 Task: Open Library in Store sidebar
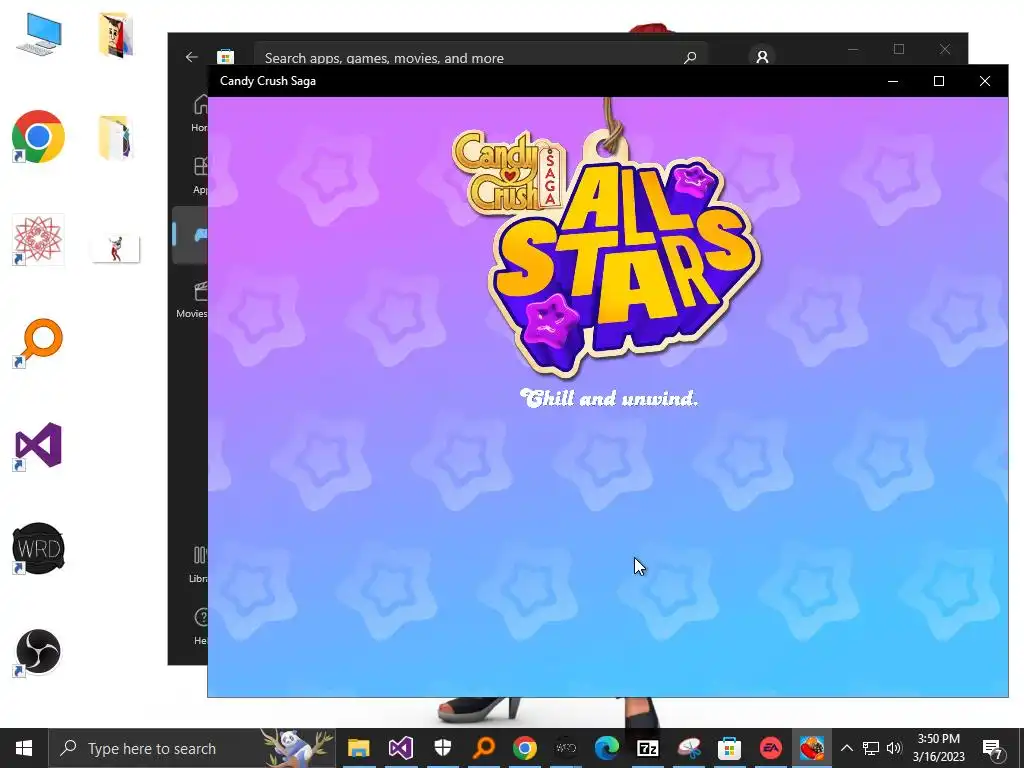tap(197, 564)
